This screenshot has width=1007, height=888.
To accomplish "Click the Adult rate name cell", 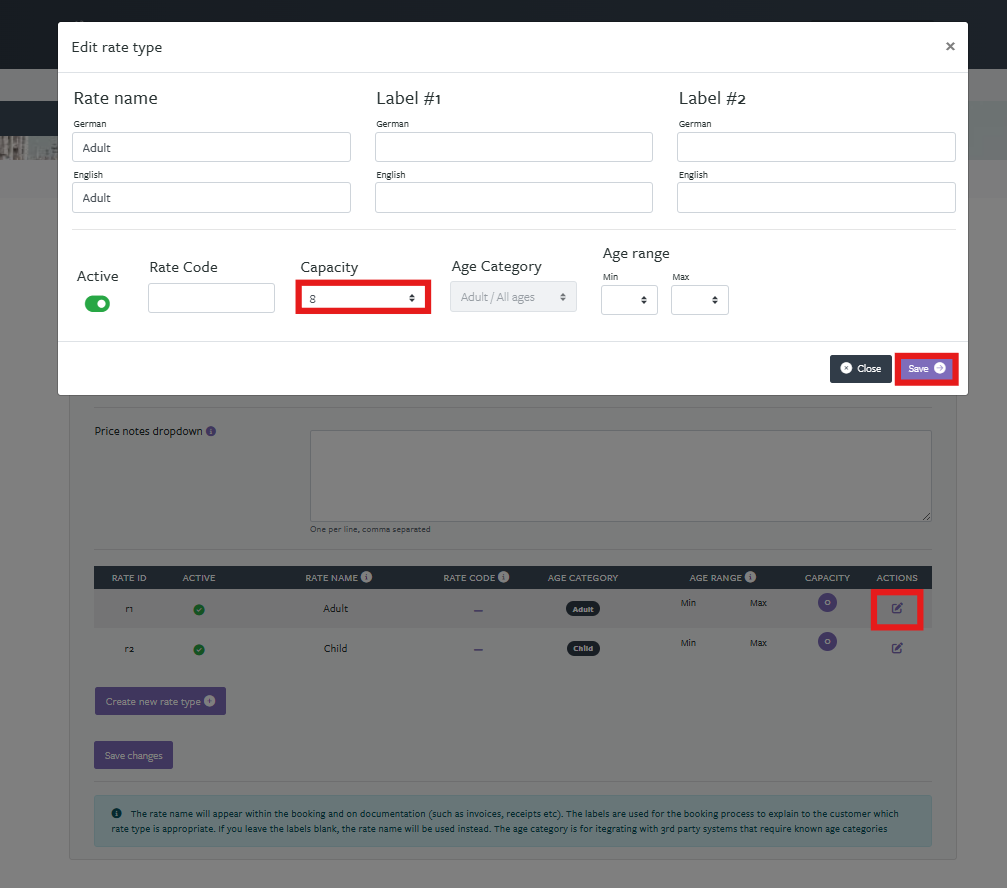I will coord(335,608).
